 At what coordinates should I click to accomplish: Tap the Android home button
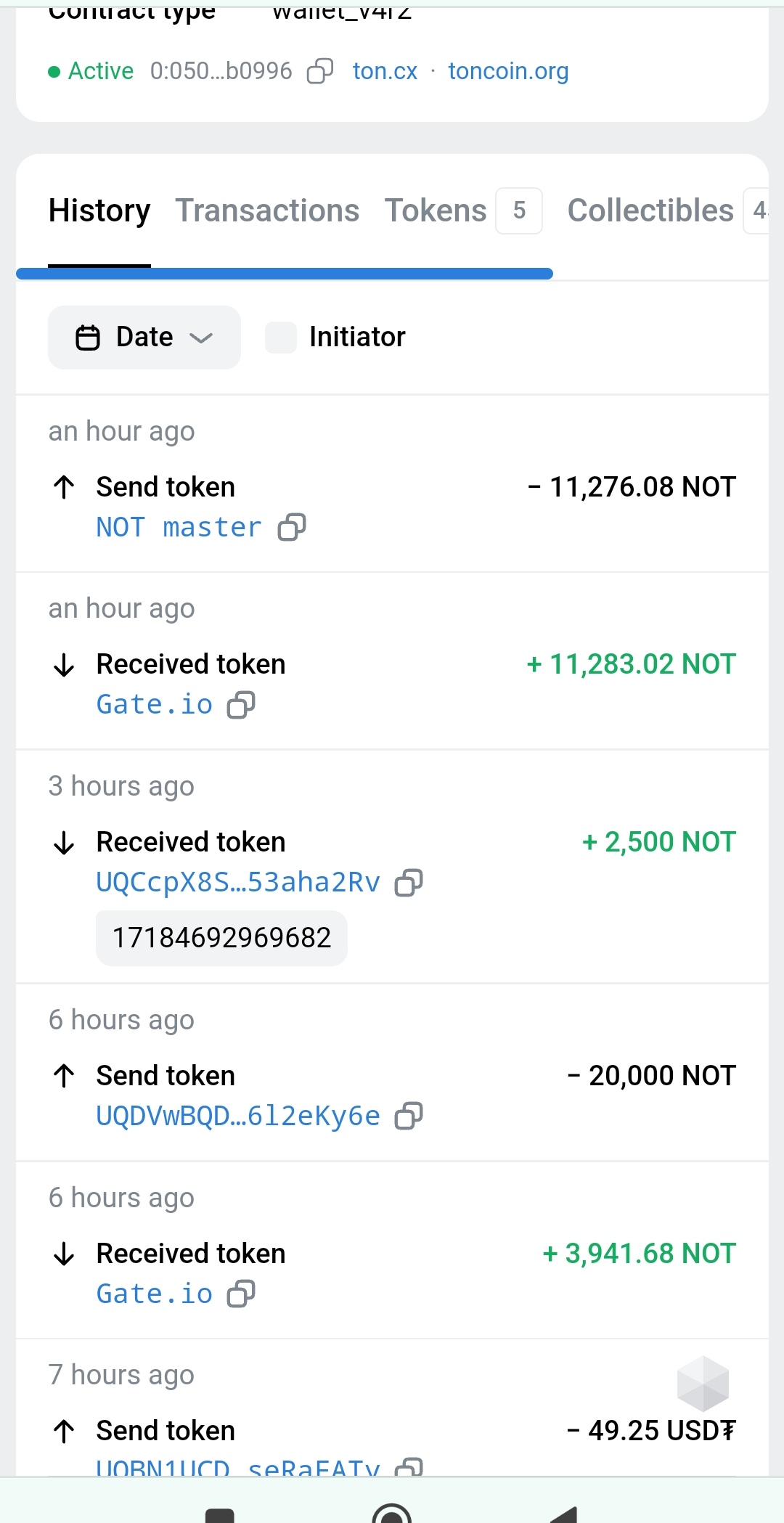391,1514
